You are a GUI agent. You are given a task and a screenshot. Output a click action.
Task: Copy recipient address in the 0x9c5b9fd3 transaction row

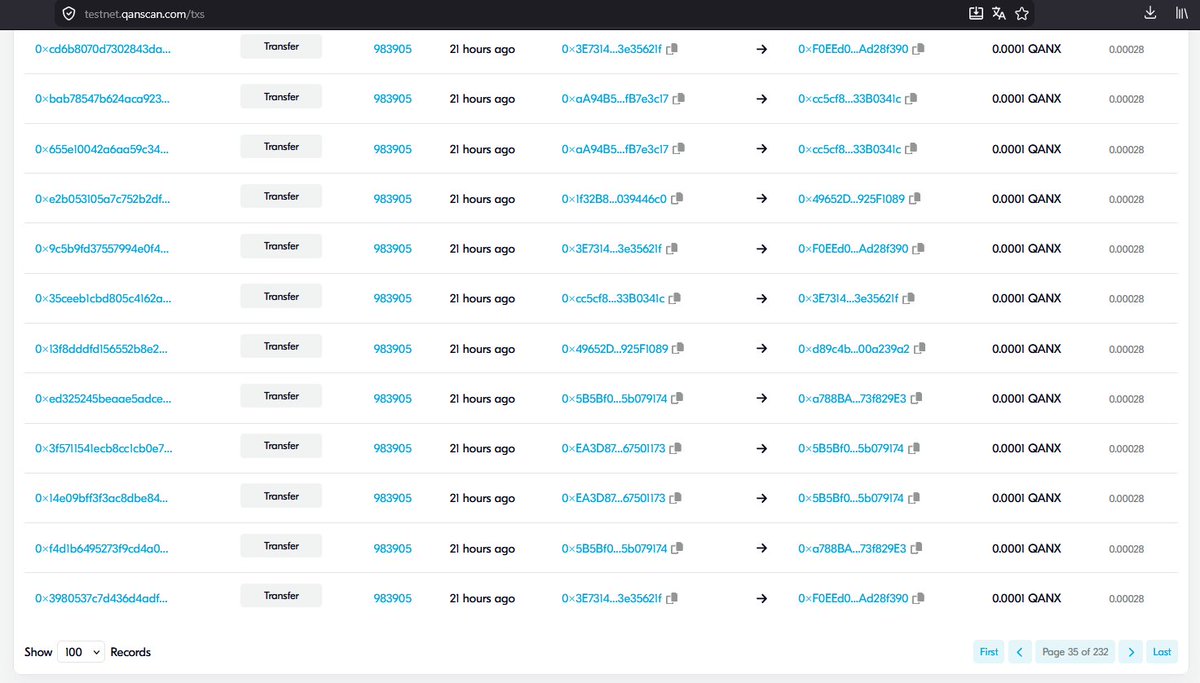click(918, 248)
